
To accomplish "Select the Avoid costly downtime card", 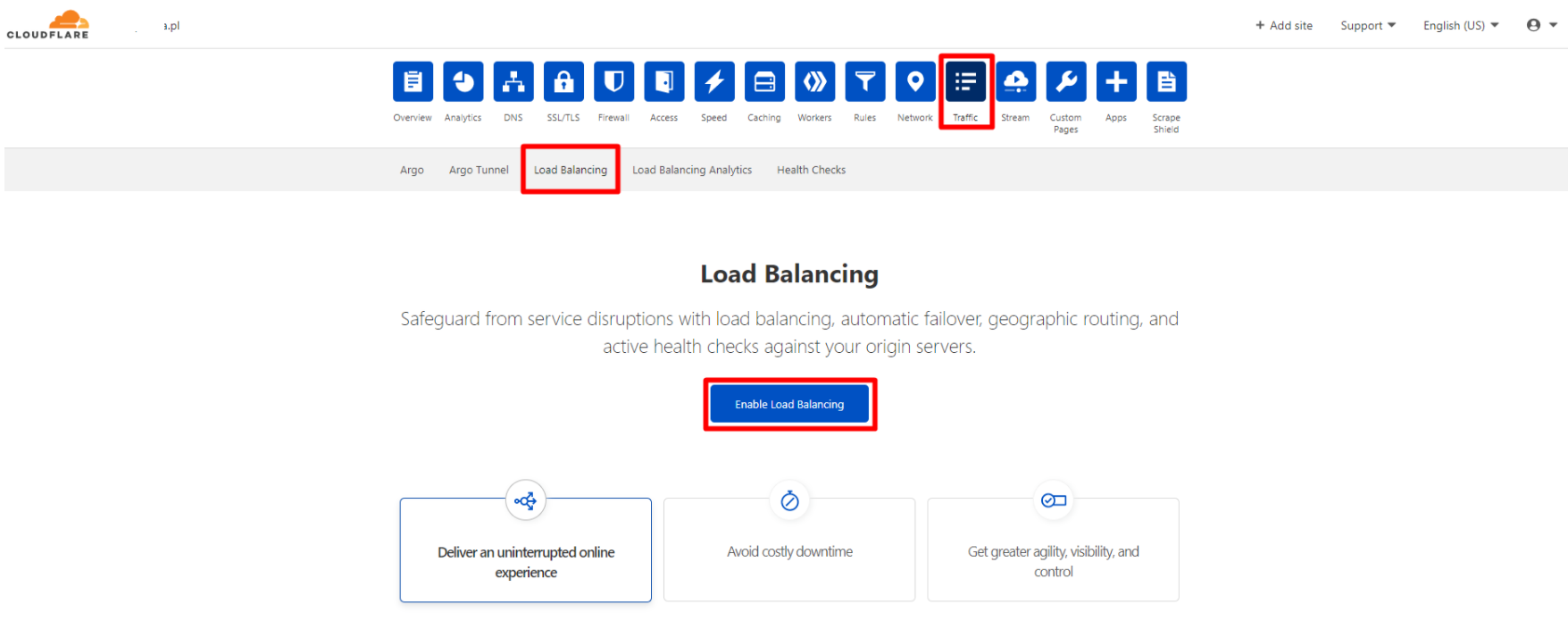I will point(789,550).
